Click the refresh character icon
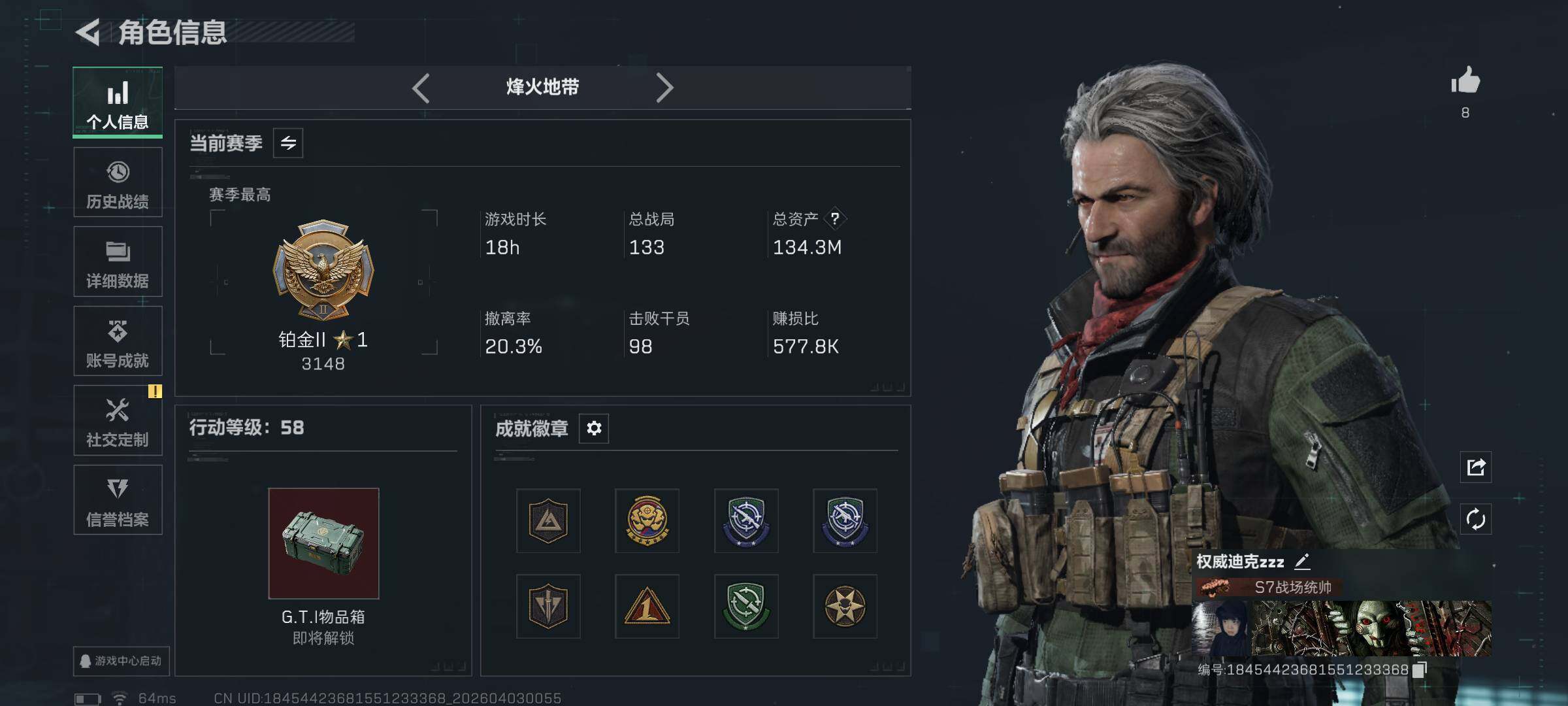Image resolution: width=1568 pixels, height=706 pixels. [1476, 520]
